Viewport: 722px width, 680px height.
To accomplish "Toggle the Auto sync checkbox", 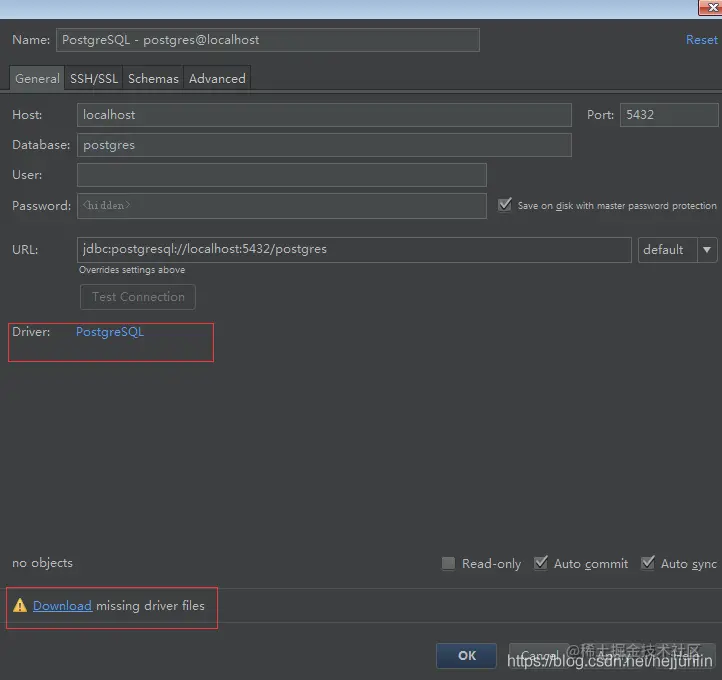I will pyautogui.click(x=648, y=563).
